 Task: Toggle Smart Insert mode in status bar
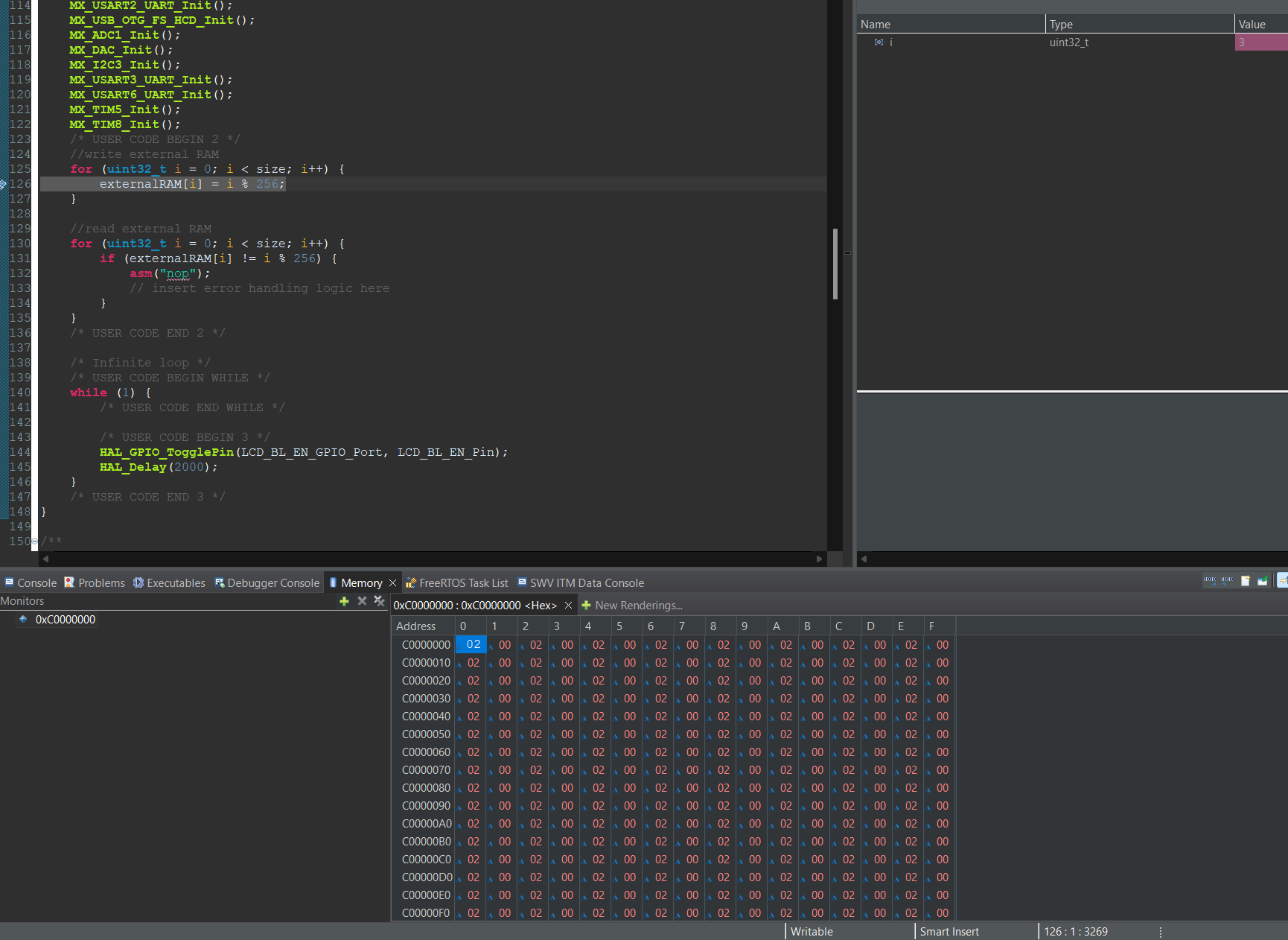[949, 931]
